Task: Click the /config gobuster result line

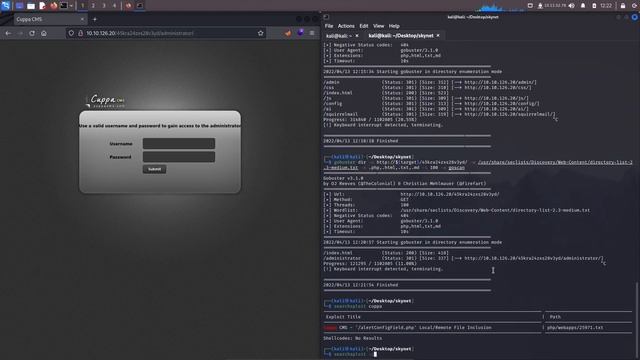Action: click(x=431, y=104)
